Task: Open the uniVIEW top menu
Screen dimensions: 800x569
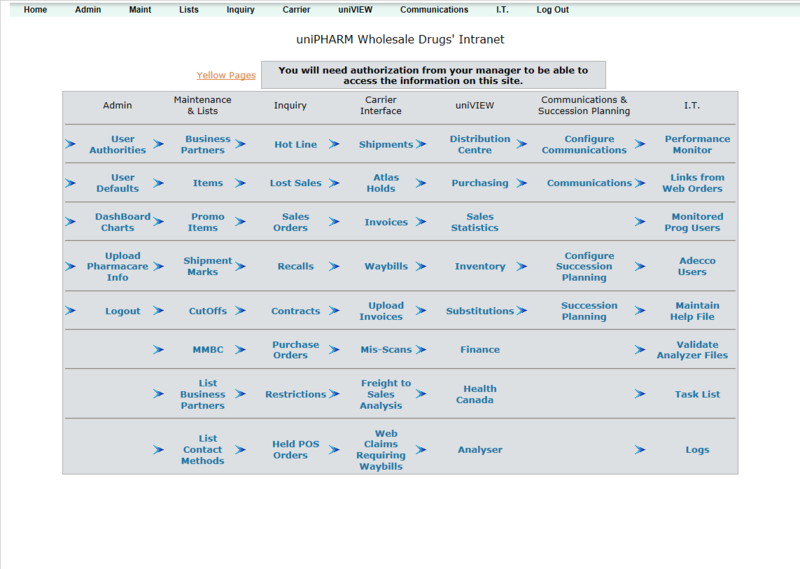Action: 355,10
